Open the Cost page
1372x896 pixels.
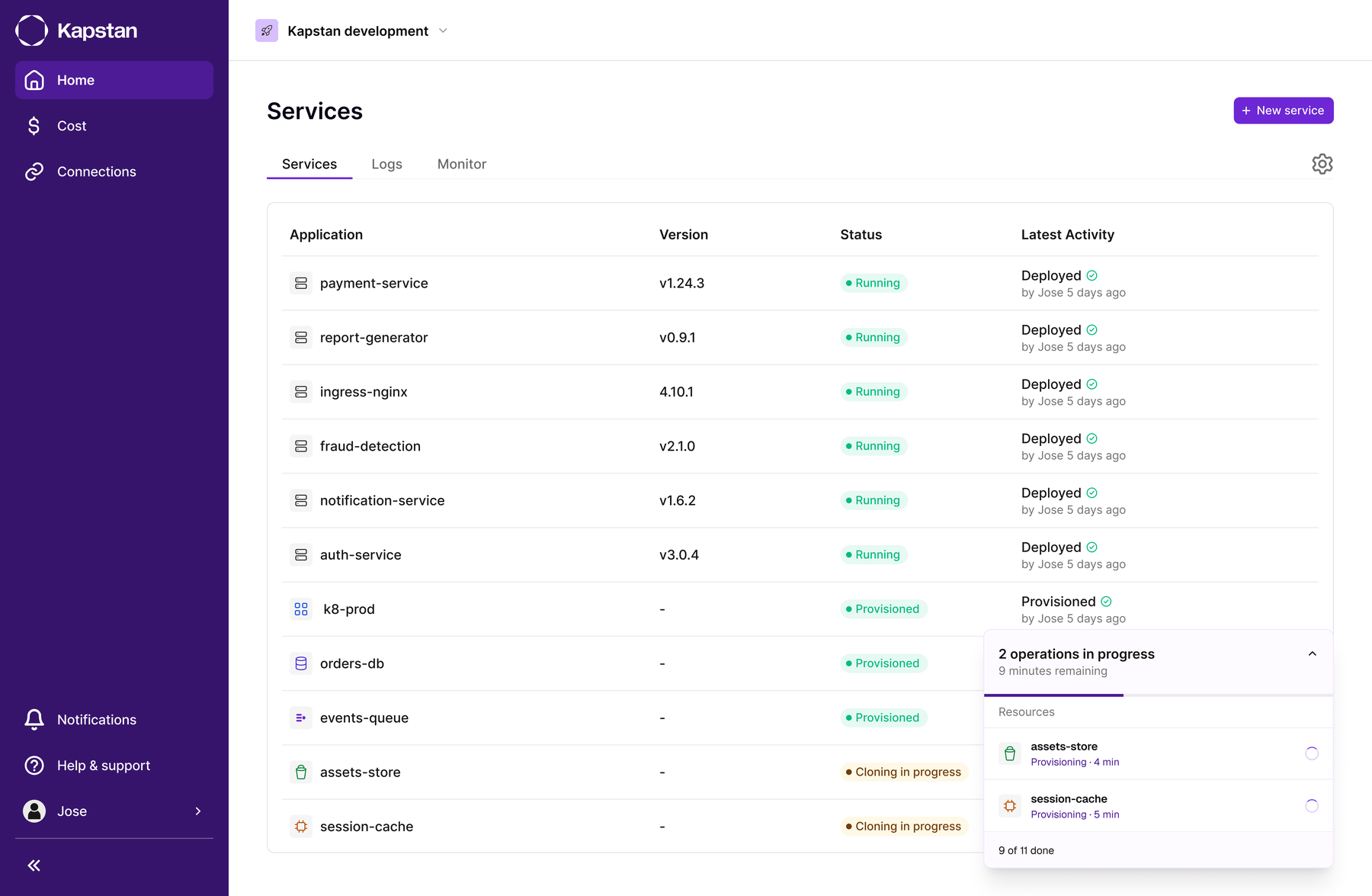pos(114,126)
